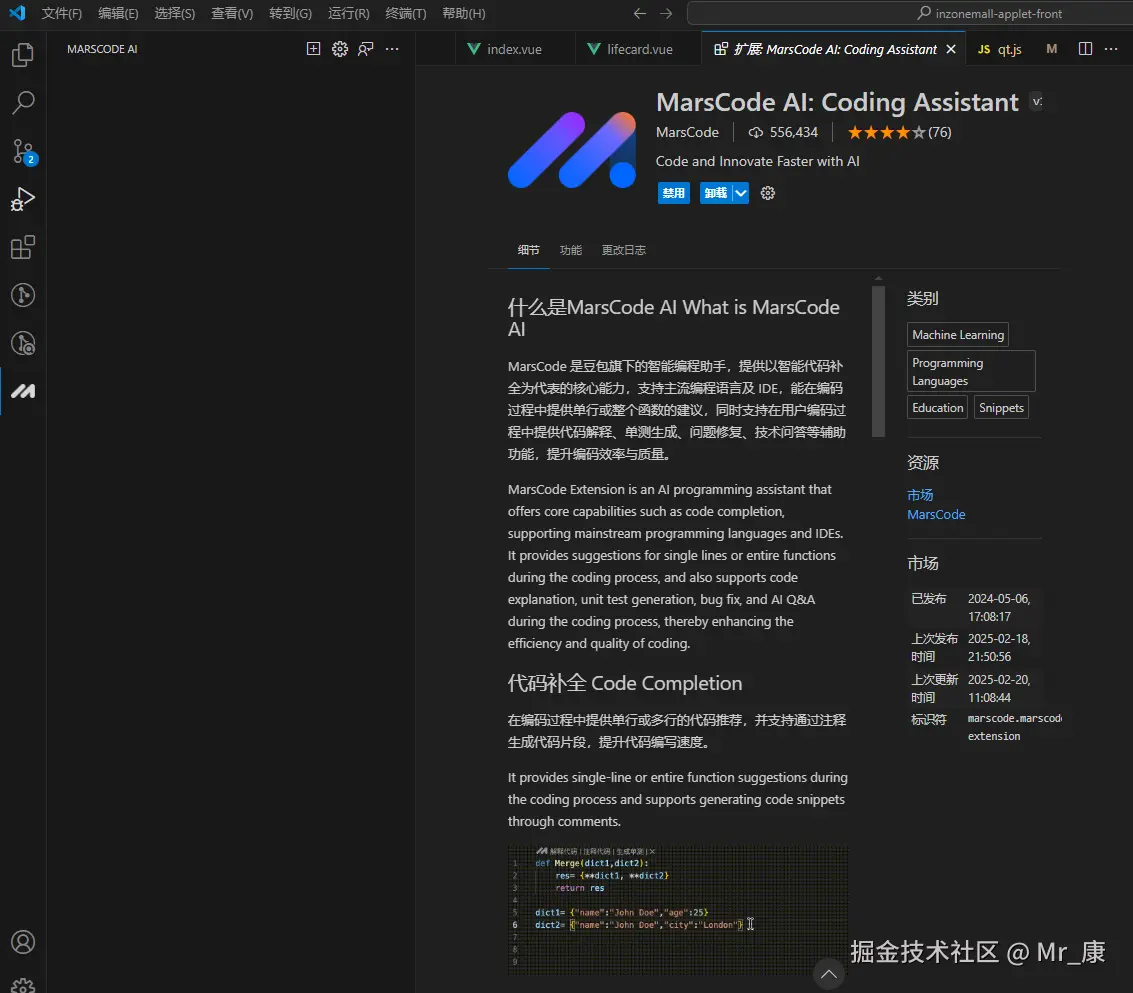The height and width of the screenshot is (993, 1133).
Task: Click the extension manage gear beside Uninstall
Action: (768, 193)
